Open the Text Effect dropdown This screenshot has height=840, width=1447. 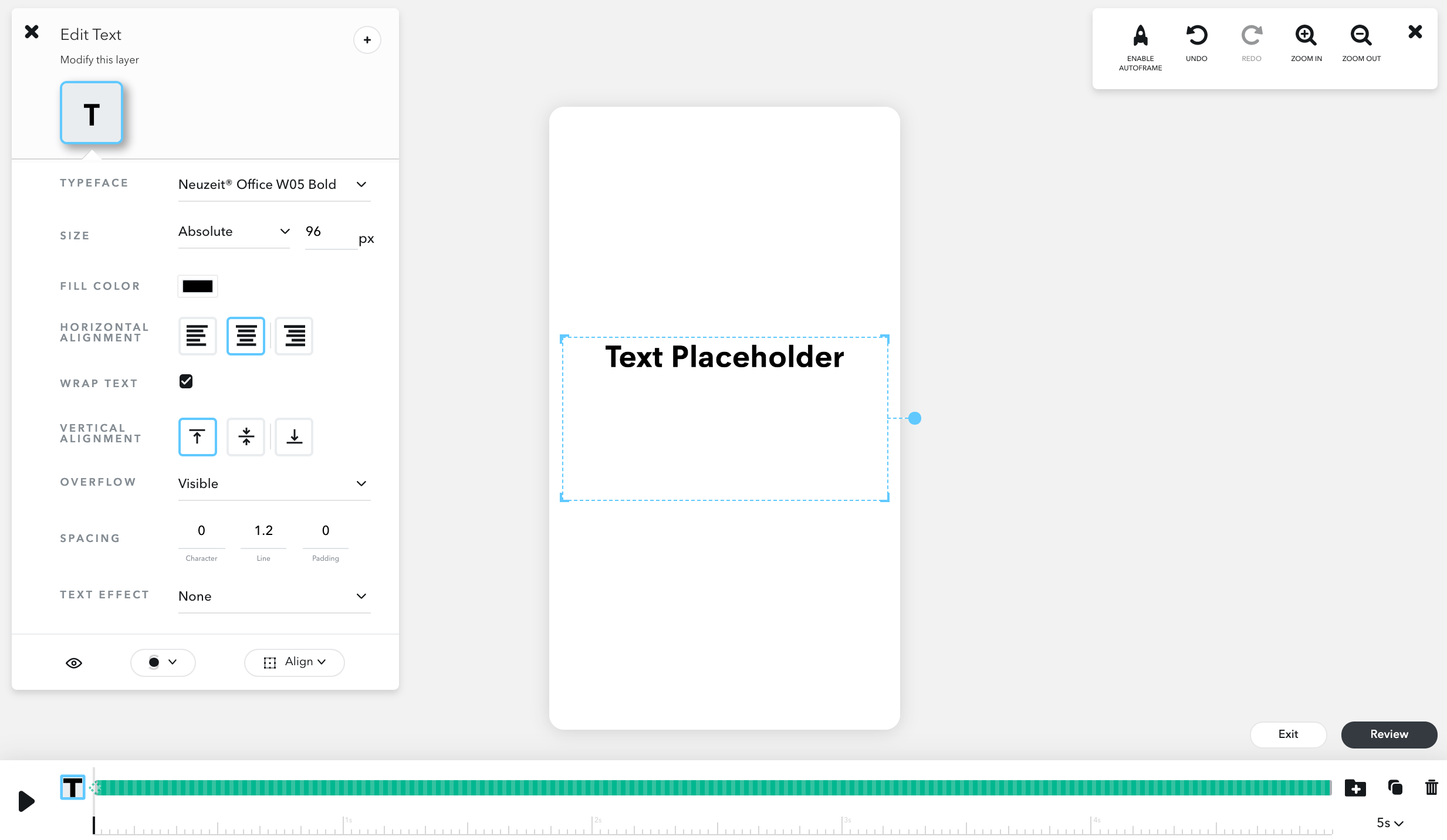coord(273,597)
